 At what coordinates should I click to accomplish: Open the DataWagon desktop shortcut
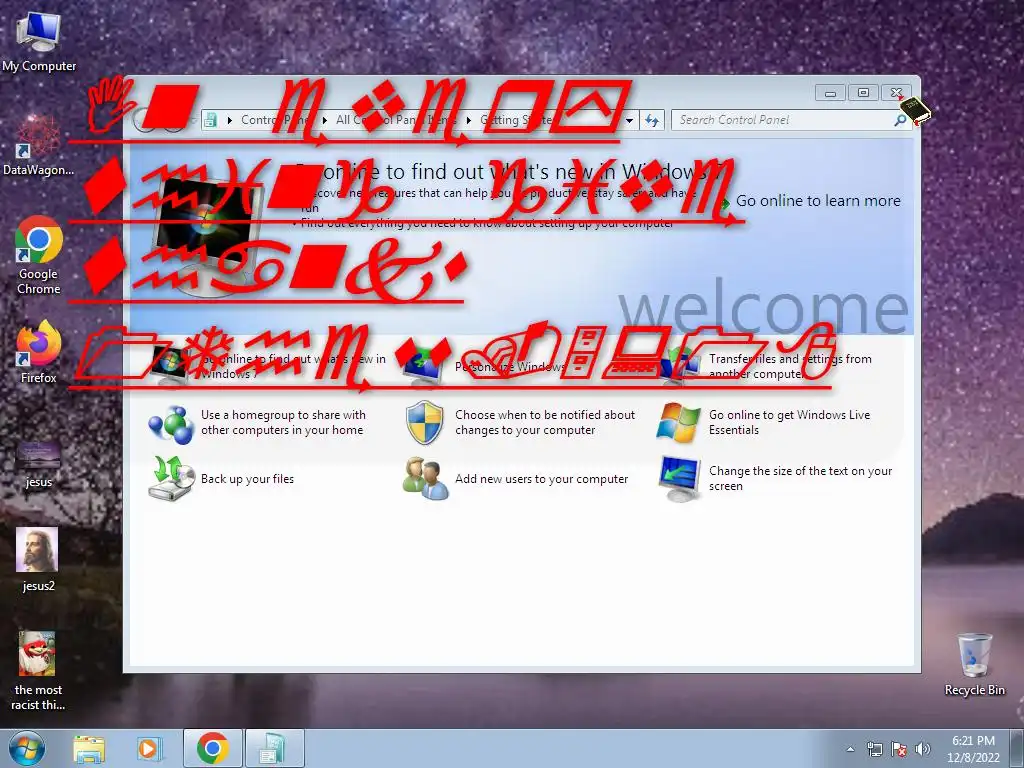coord(38,145)
